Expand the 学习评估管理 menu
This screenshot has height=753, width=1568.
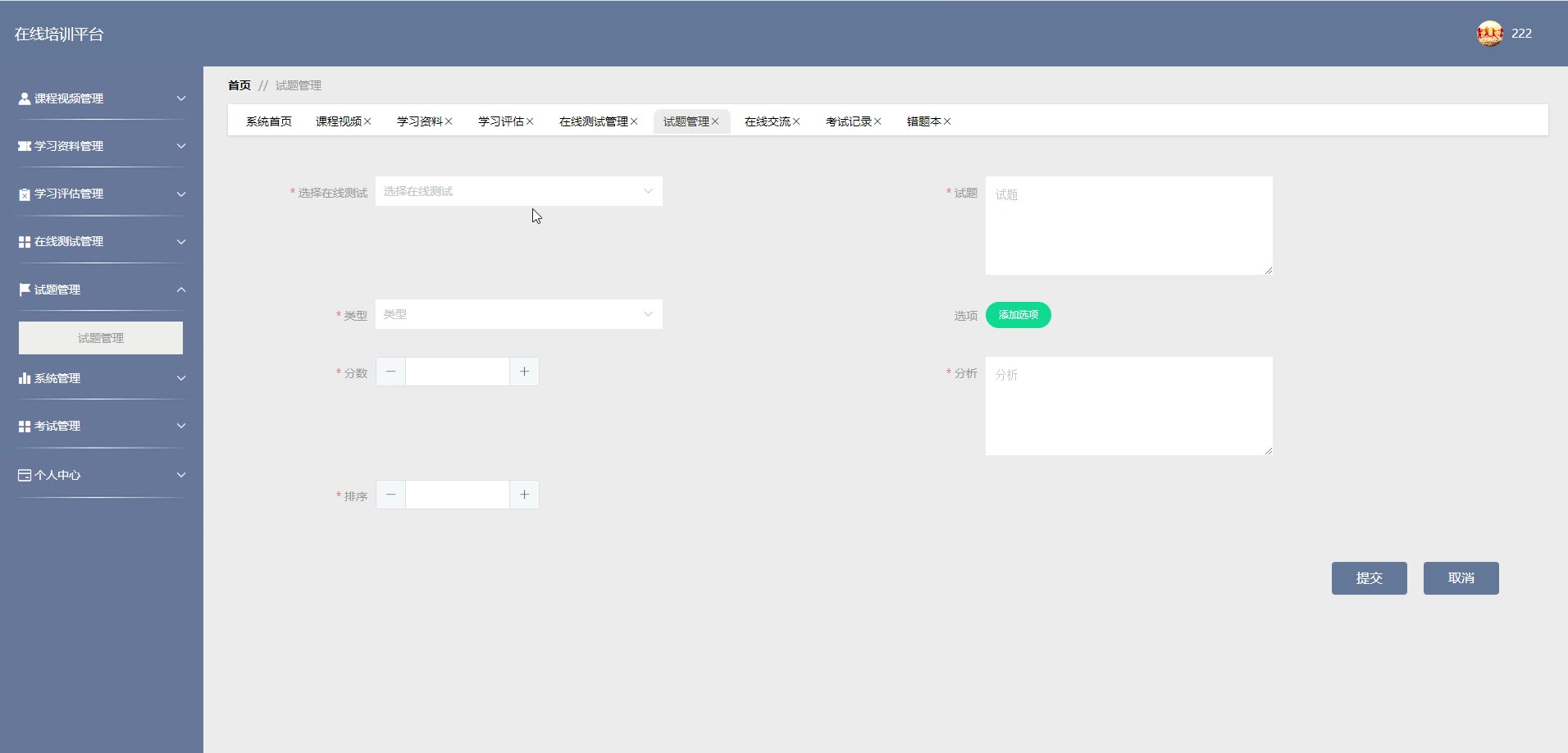click(181, 194)
